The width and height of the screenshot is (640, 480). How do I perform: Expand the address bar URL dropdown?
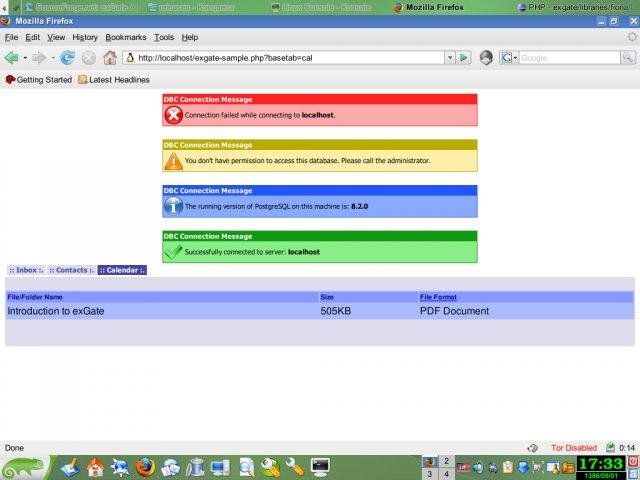click(x=450, y=58)
